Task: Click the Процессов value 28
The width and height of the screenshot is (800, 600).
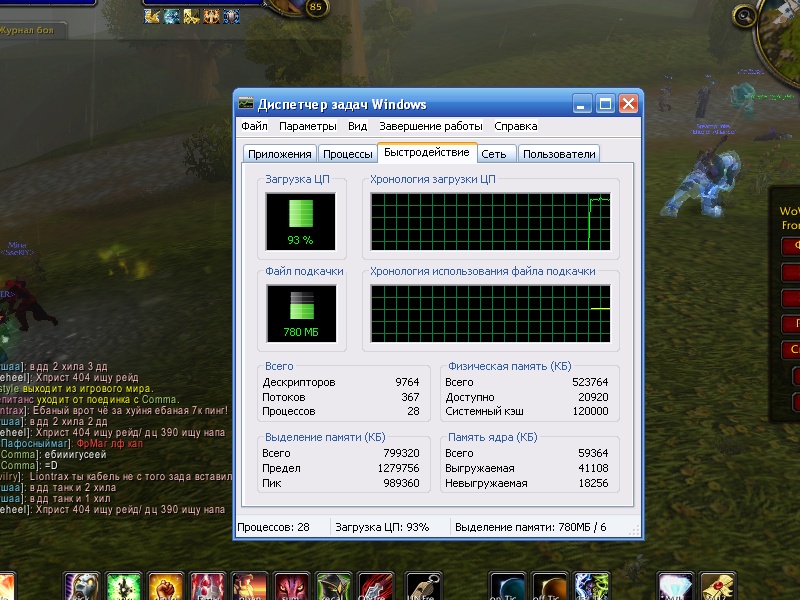Action: click(413, 411)
